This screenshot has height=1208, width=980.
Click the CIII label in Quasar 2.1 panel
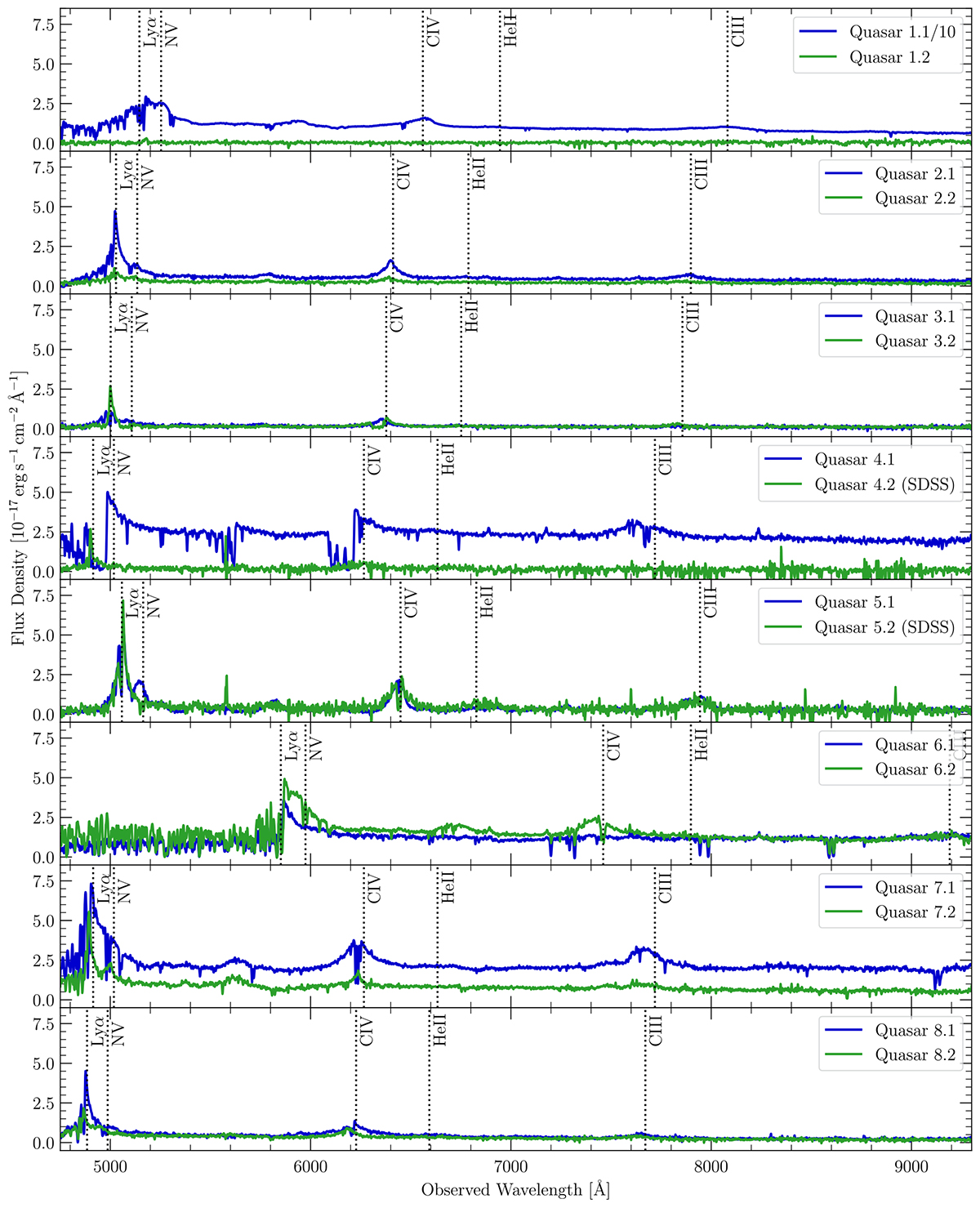702,174
